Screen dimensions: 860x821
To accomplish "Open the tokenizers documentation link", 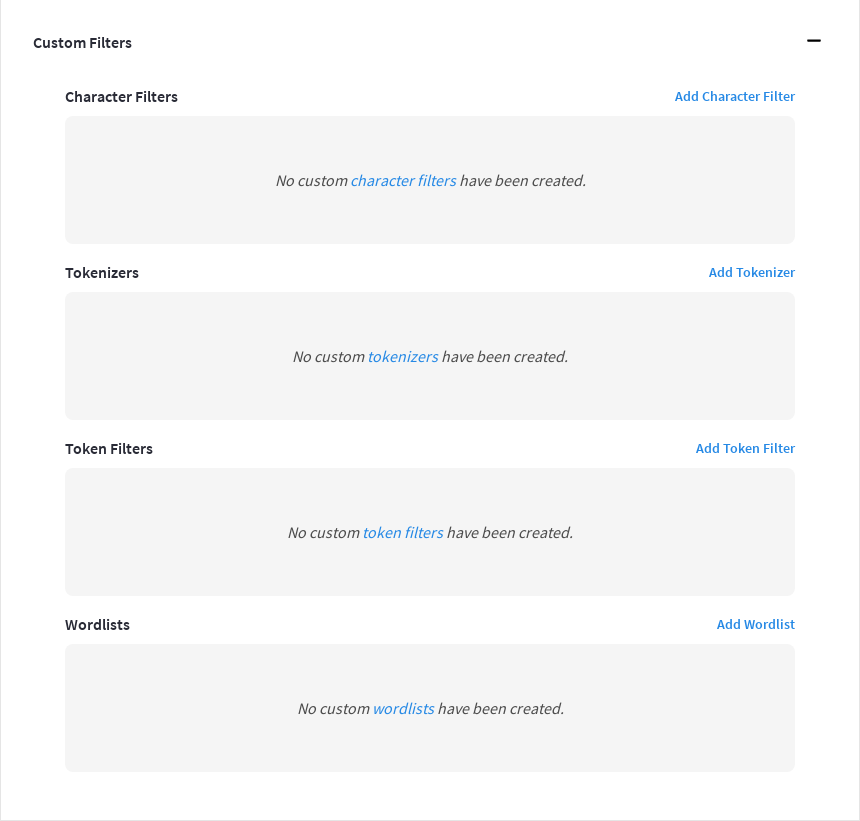I will [403, 356].
